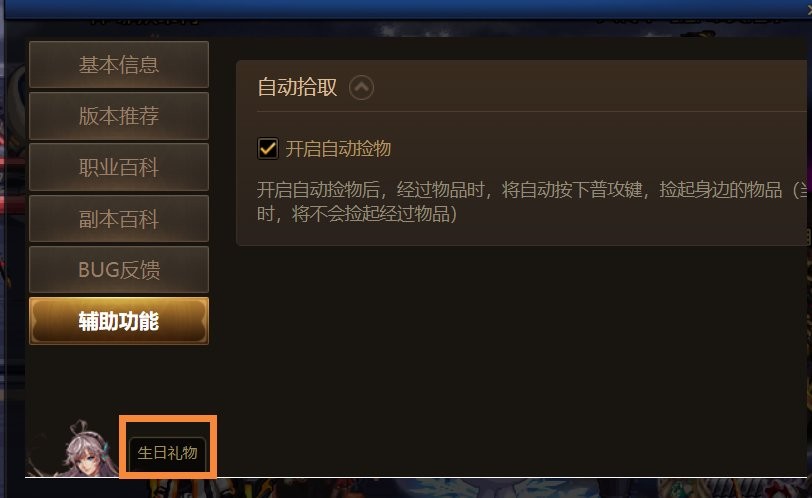This screenshot has height=498, width=812.
Task: Uncheck the 开启自动捡物 checkbox
Action: pyautogui.click(x=268, y=149)
